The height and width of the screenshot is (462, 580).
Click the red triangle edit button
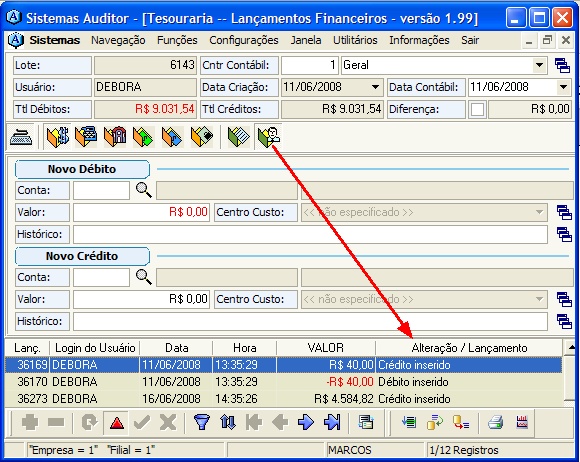click(x=117, y=422)
